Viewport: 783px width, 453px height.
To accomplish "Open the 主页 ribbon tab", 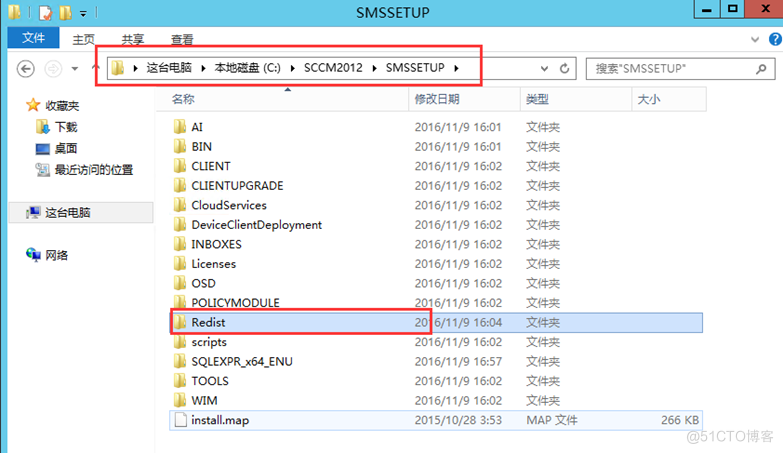I will pyautogui.click(x=83, y=39).
